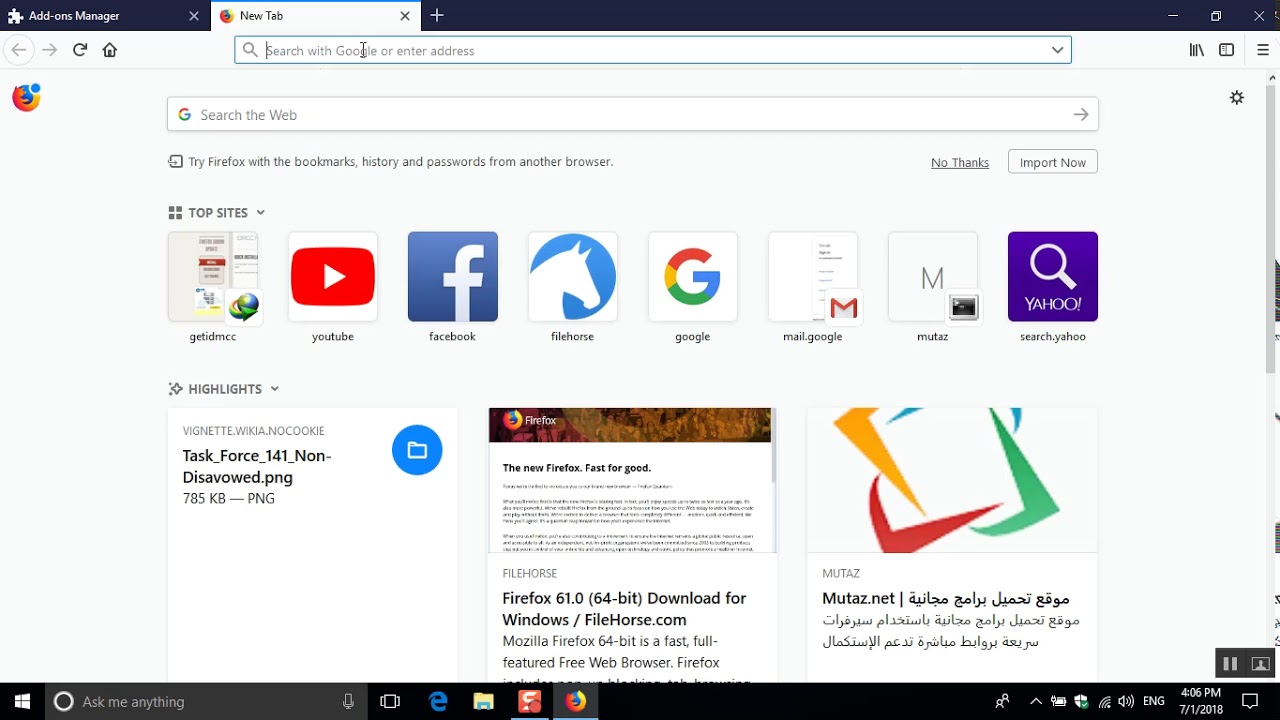Switch ENG input language indicator
The width and height of the screenshot is (1280, 720).
1153,701
